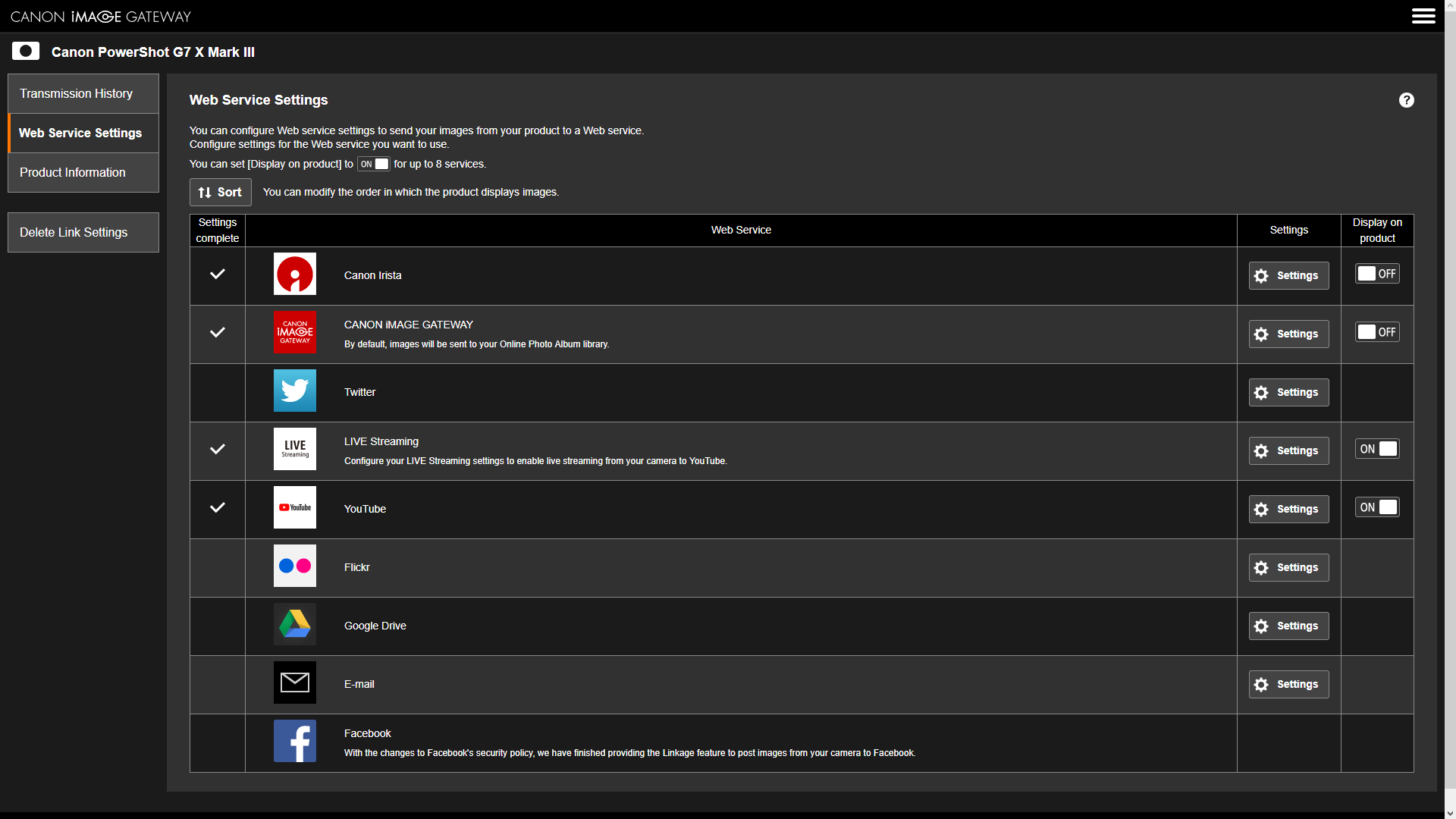Image resolution: width=1456 pixels, height=819 pixels.
Task: Click the YouTube service icon
Action: [x=295, y=507]
